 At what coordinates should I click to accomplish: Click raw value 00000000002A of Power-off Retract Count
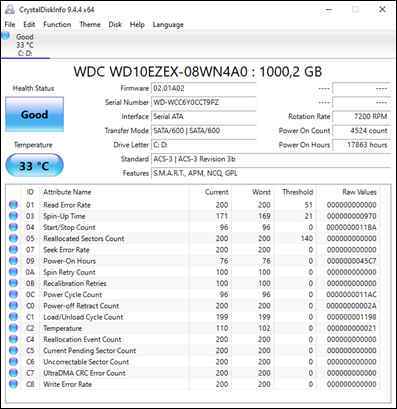pos(351,306)
